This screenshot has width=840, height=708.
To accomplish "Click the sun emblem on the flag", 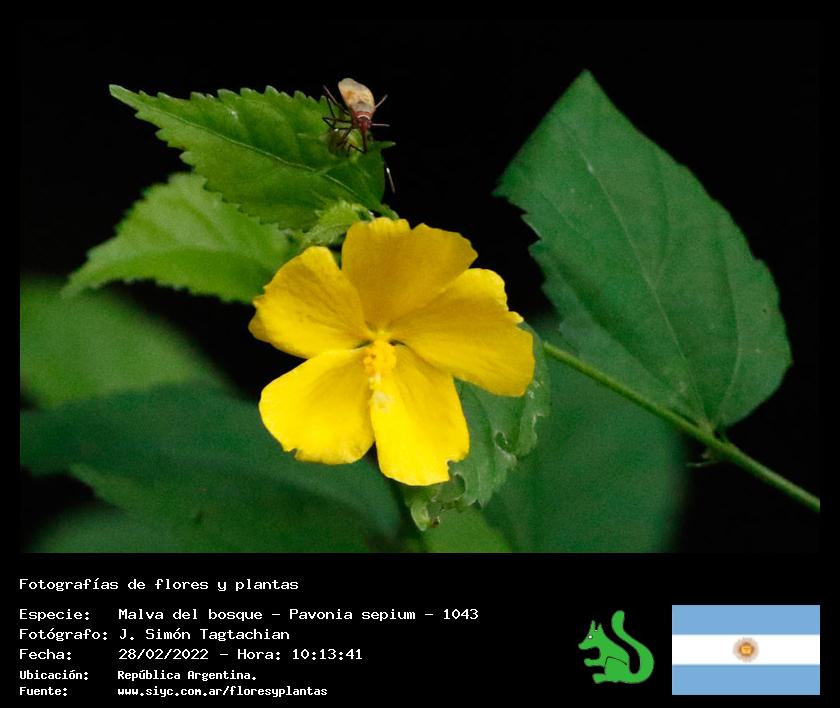I will point(745,649).
